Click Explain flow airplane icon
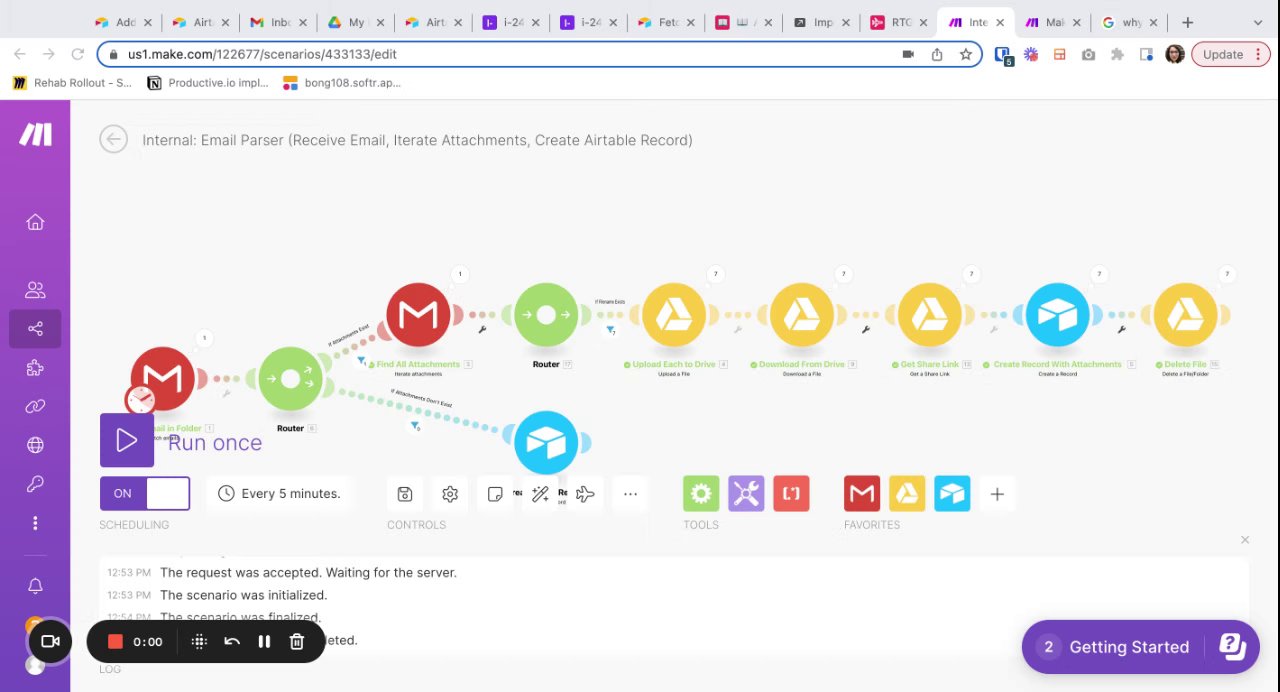This screenshot has height=692, width=1280. click(586, 494)
